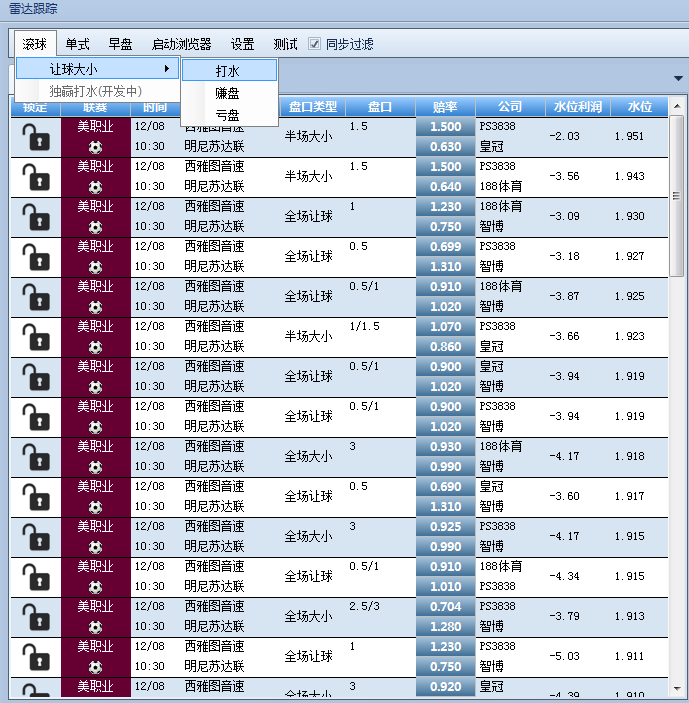Click soccer ball icon in row with 水位 1.918
This screenshot has height=703, width=689.
(x=95, y=467)
